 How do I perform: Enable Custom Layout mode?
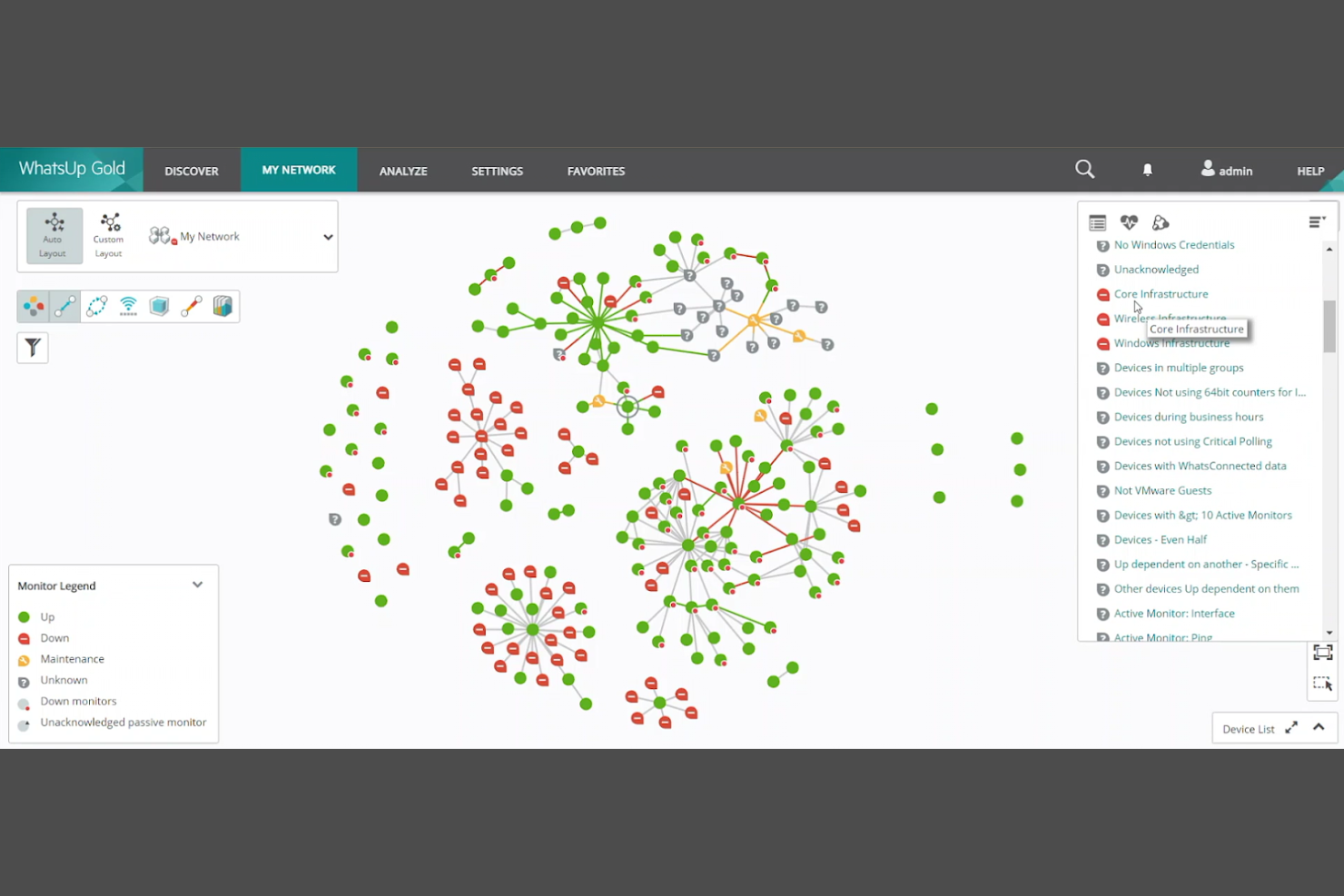[x=108, y=235]
